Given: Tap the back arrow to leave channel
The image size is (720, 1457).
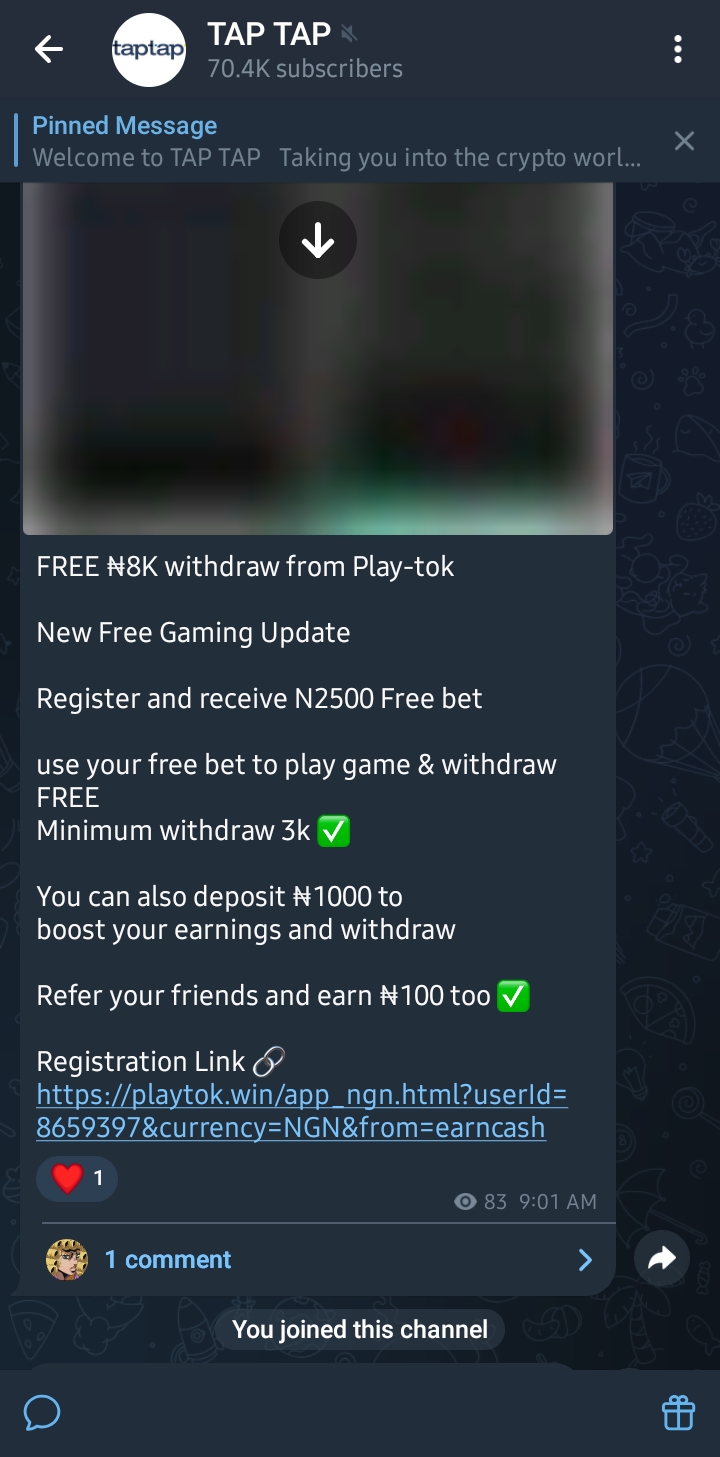Looking at the screenshot, I should click(x=48, y=49).
